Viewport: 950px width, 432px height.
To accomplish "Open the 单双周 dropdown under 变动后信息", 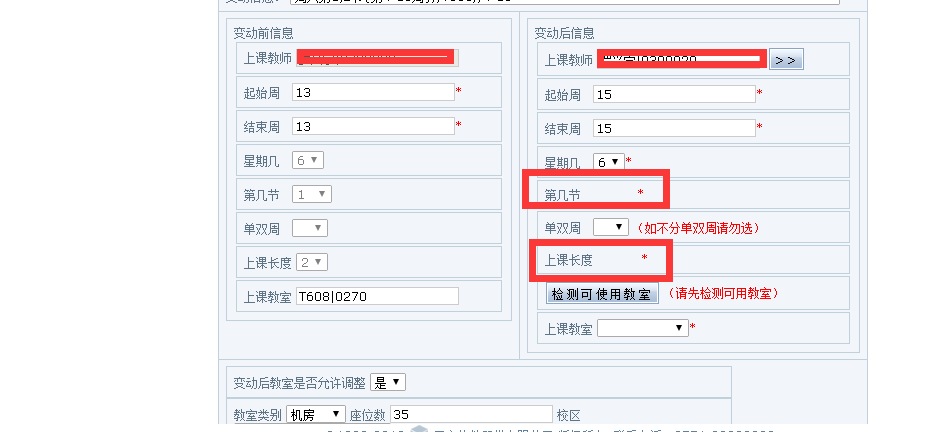I will (610, 228).
